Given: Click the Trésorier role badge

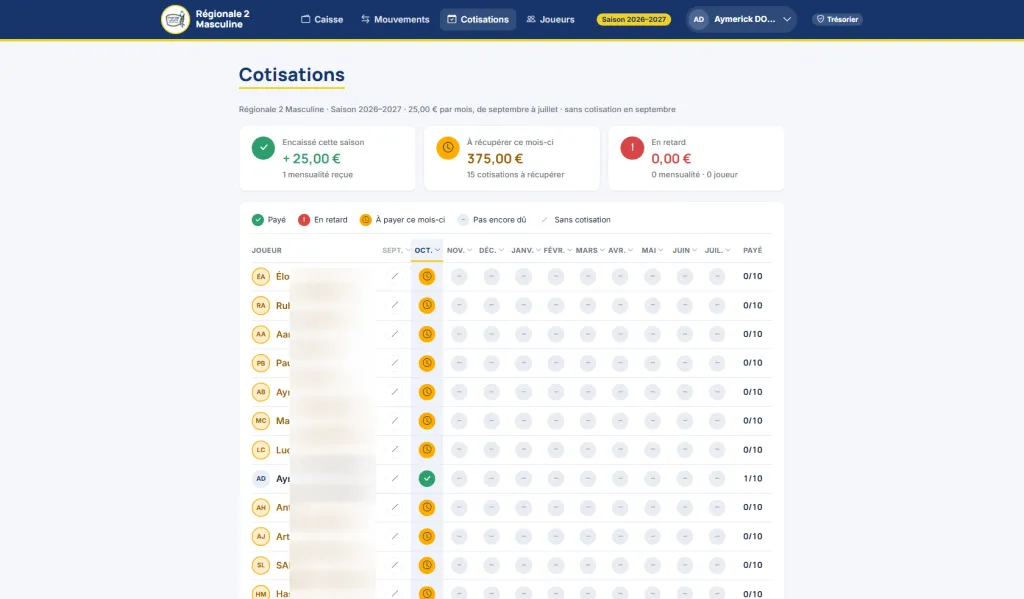Looking at the screenshot, I should (837, 20).
